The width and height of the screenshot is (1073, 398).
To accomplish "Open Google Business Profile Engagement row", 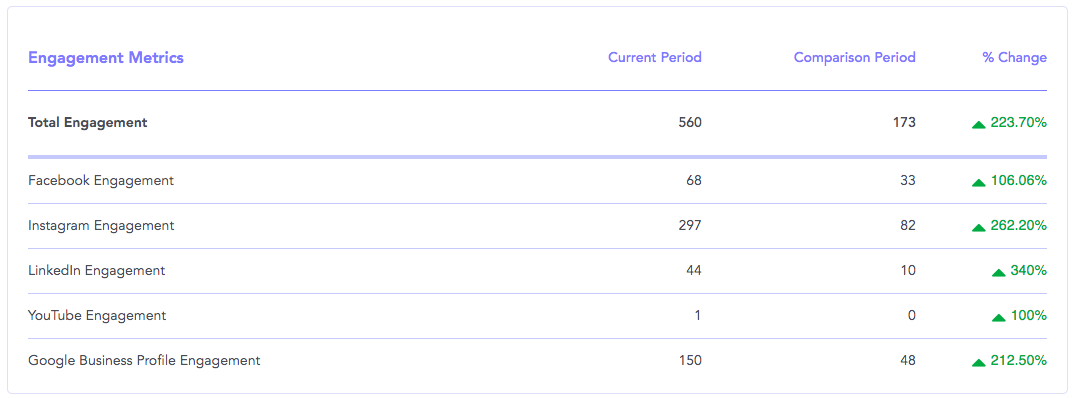I will tap(537, 360).
